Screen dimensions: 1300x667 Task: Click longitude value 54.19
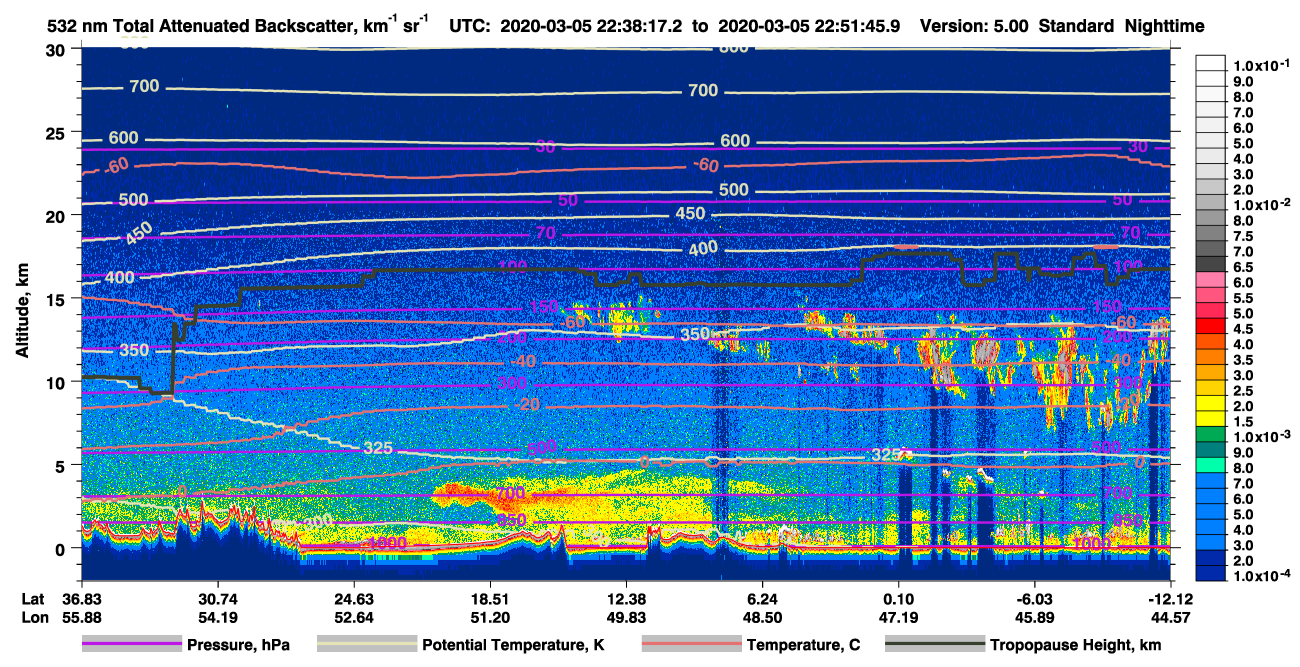pyautogui.click(x=218, y=617)
